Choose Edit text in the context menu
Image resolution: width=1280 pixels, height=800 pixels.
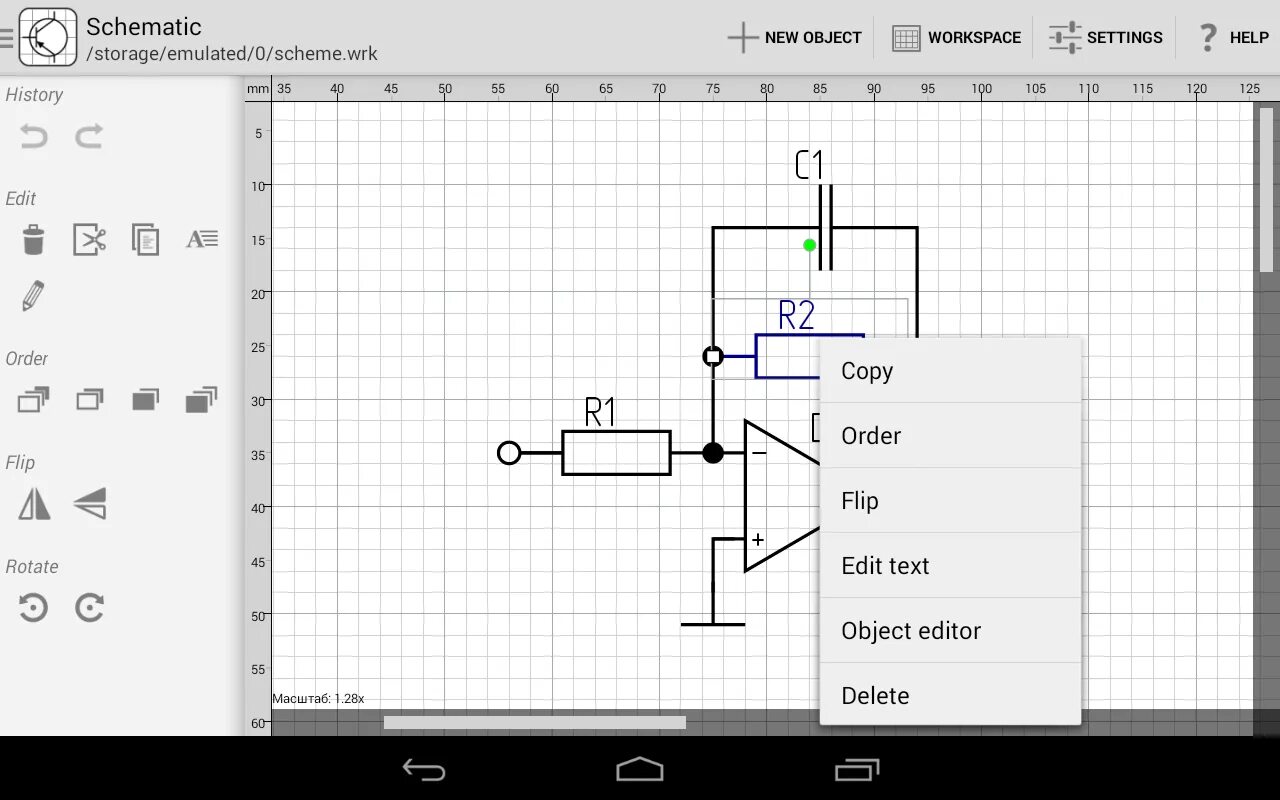[x=950, y=566]
